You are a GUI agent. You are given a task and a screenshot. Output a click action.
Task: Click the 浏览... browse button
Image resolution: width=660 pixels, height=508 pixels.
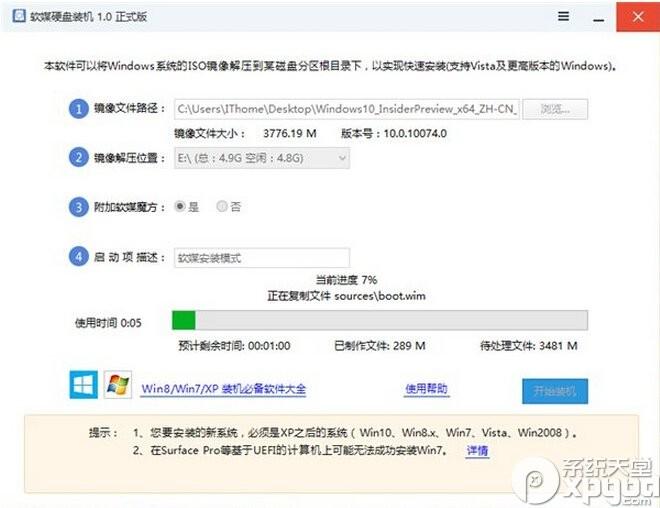tap(555, 109)
